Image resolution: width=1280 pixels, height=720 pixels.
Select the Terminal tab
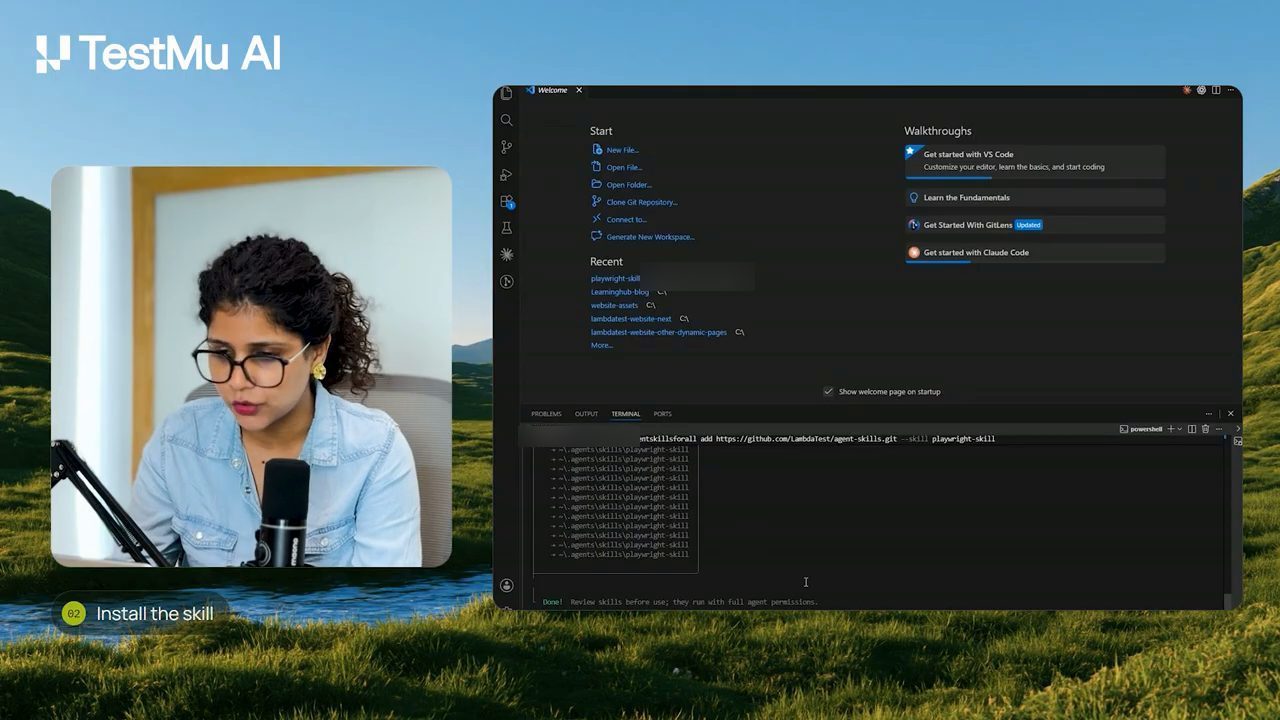click(x=626, y=414)
